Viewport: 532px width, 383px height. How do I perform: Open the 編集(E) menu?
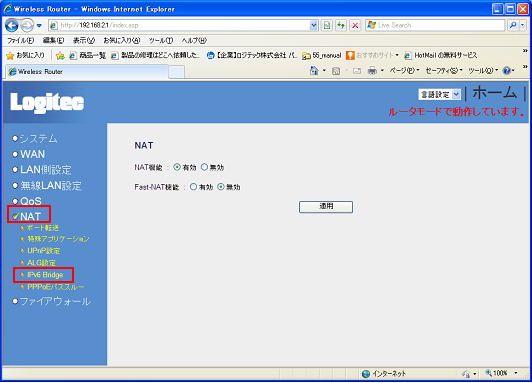point(53,40)
